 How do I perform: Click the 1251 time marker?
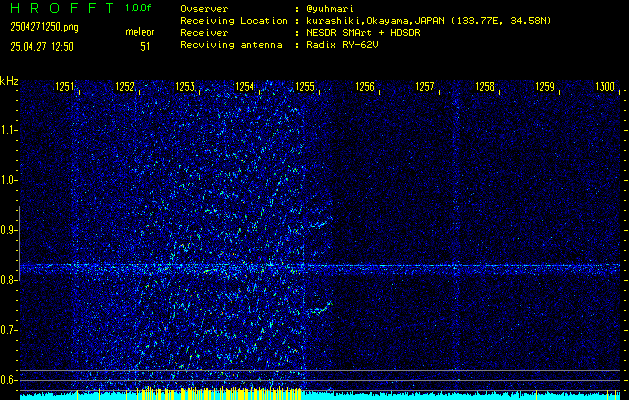point(65,87)
